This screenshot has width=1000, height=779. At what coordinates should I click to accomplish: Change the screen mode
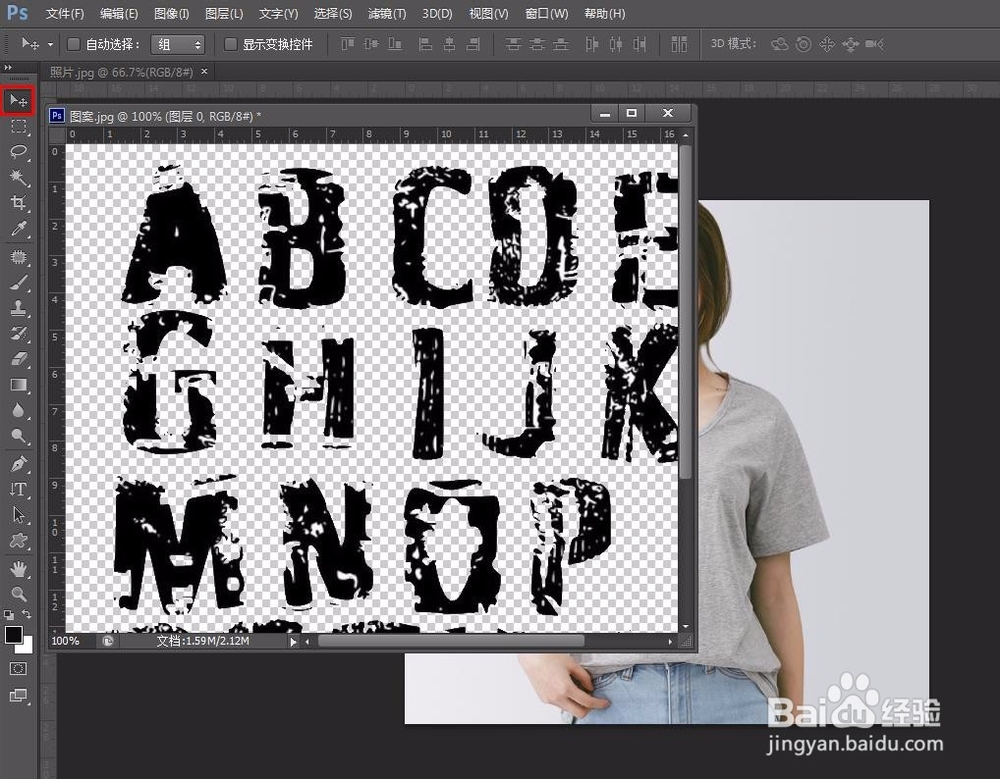(x=18, y=695)
